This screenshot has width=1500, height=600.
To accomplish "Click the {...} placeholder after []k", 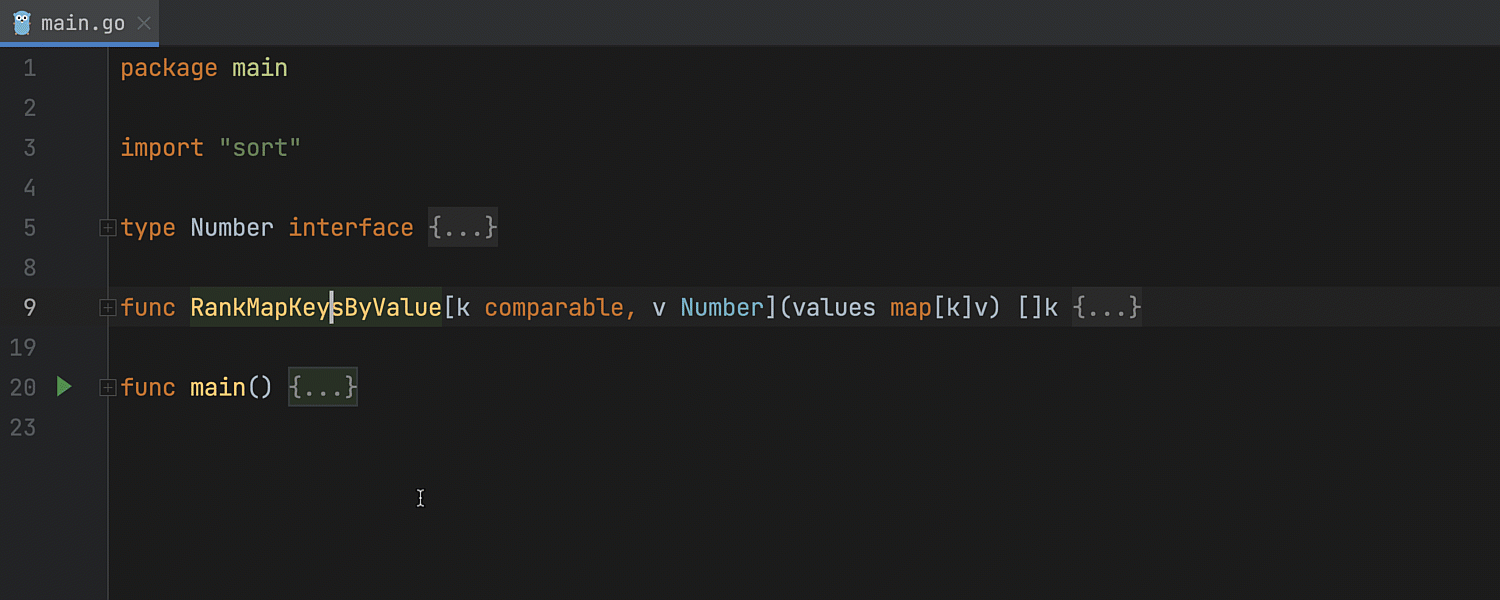I will click(1106, 308).
